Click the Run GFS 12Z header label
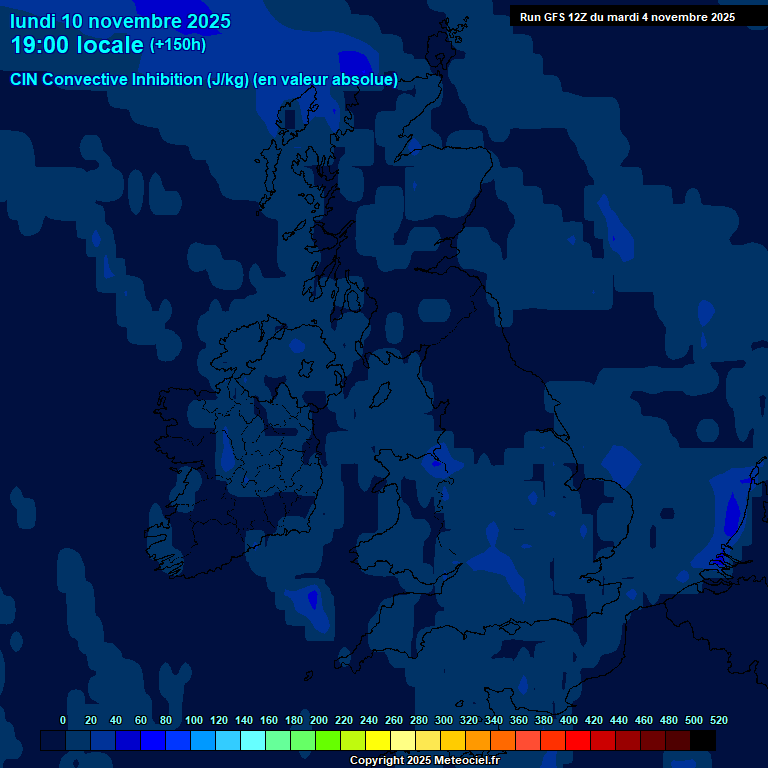The image size is (768, 768). 627,17
